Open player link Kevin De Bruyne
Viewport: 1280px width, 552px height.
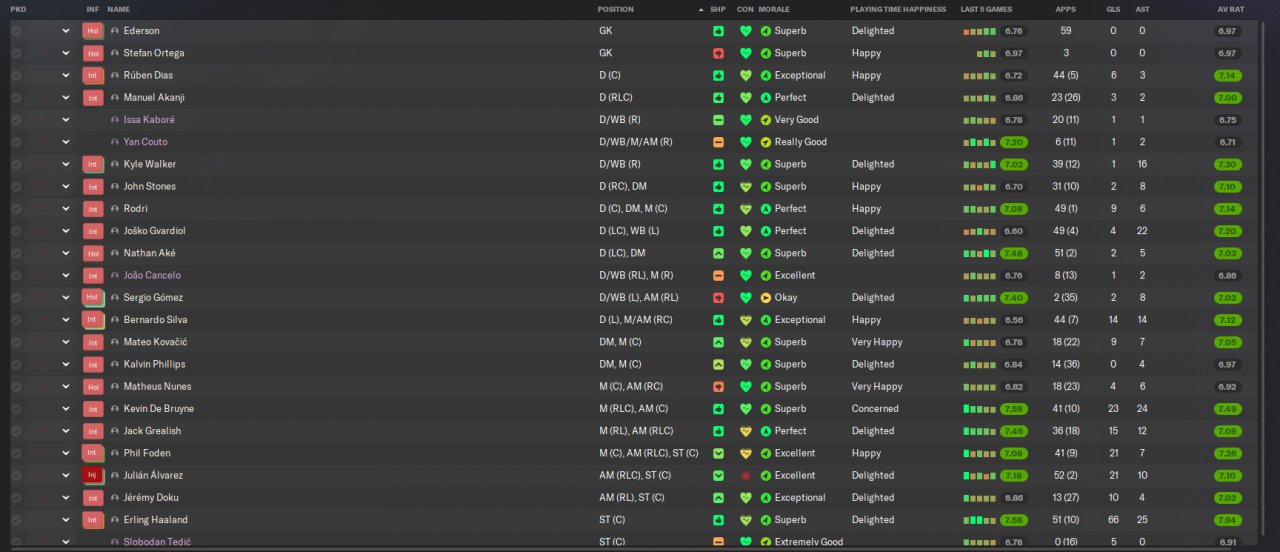[x=159, y=408]
